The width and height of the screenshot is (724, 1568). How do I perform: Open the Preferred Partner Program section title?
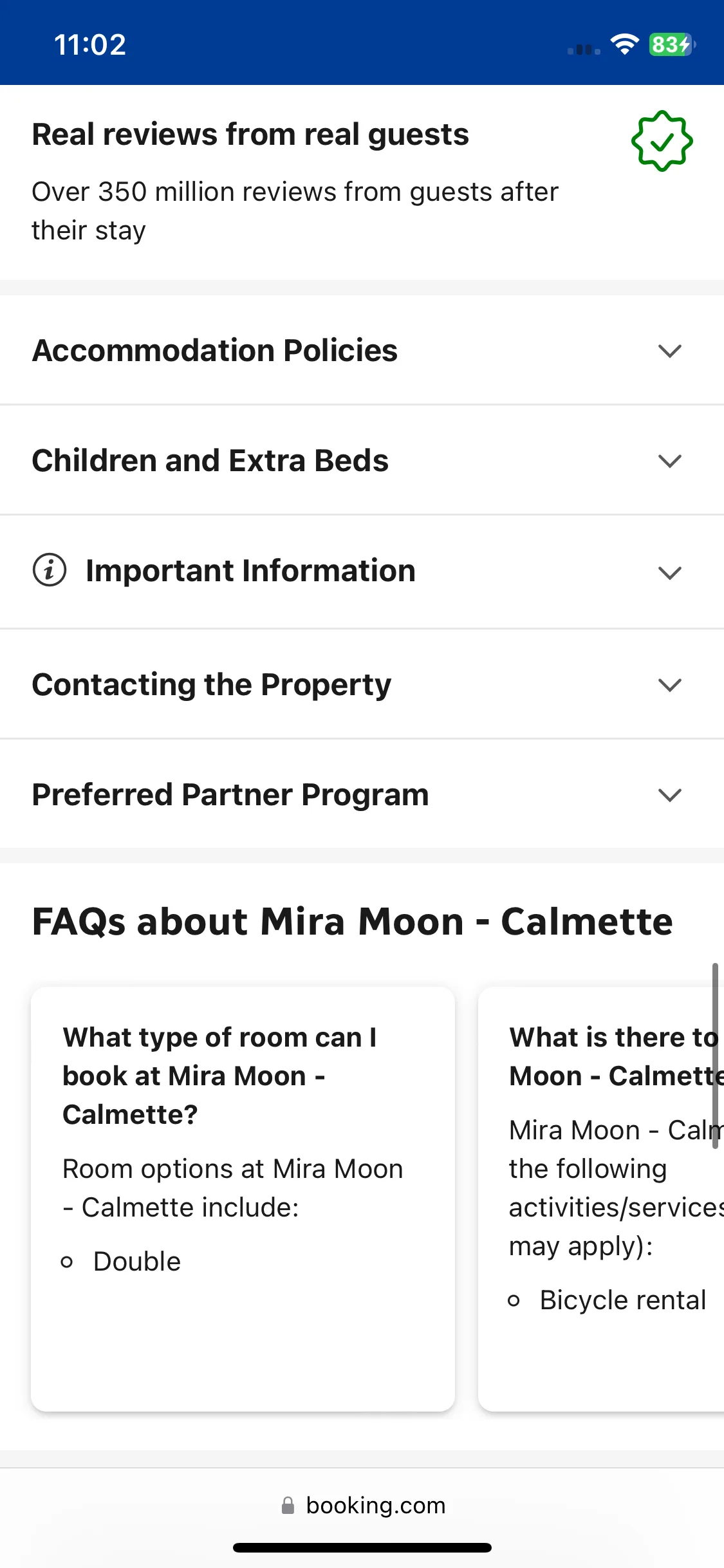coord(230,795)
